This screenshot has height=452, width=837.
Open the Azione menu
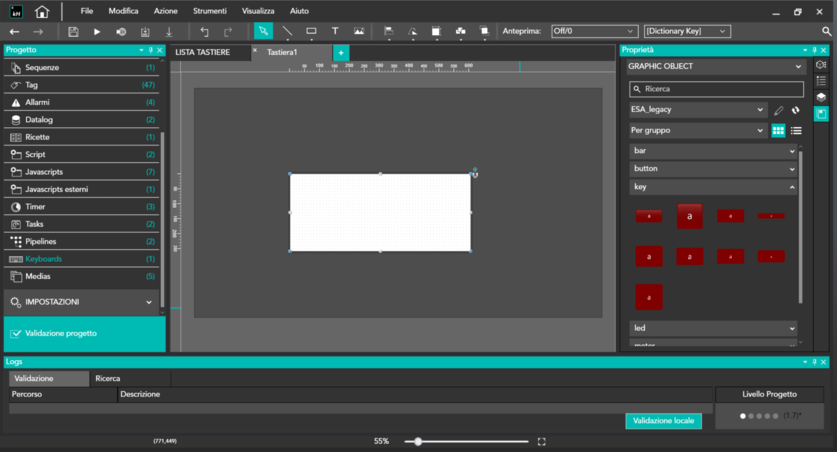pyautogui.click(x=165, y=11)
